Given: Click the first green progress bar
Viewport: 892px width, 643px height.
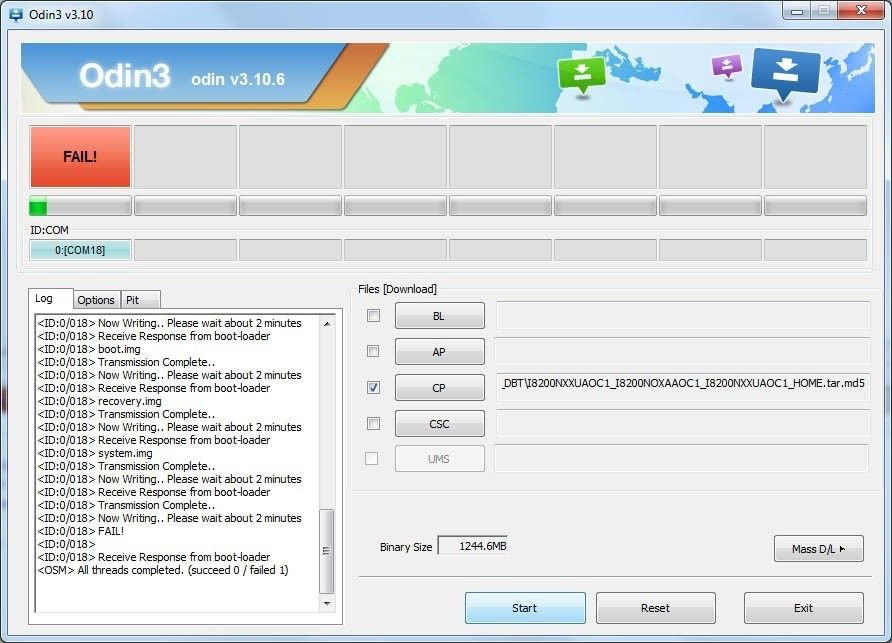Looking at the screenshot, I should (x=80, y=205).
